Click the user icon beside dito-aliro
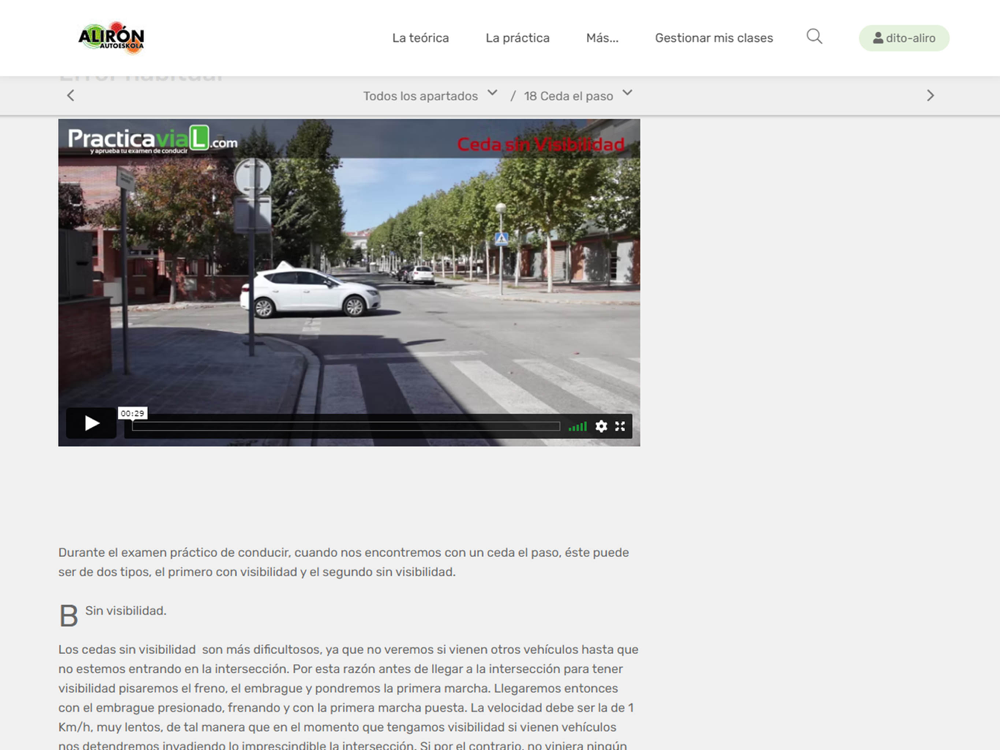Viewport: 1000px width, 750px height. tap(878, 38)
